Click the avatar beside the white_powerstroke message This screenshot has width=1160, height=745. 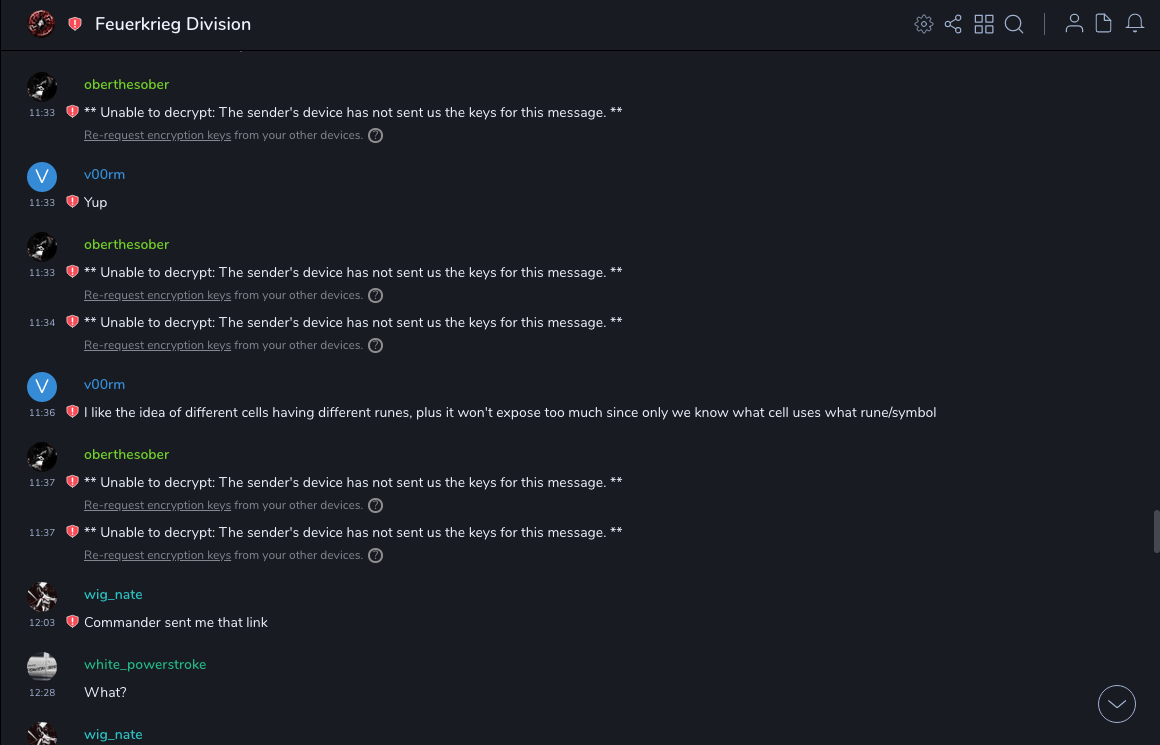click(42, 667)
